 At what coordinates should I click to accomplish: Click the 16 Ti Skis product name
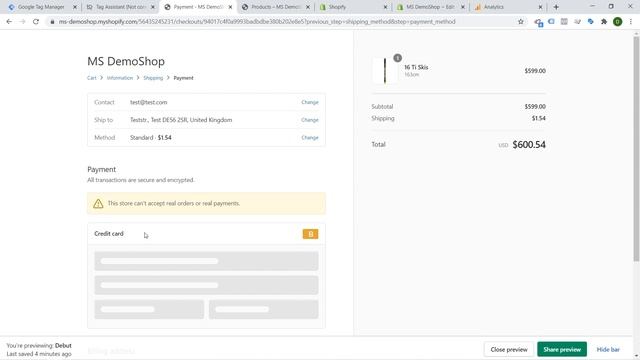(416, 67)
